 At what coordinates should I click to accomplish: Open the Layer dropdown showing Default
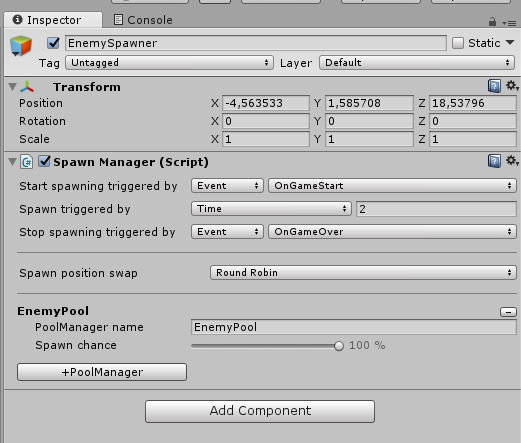417,63
